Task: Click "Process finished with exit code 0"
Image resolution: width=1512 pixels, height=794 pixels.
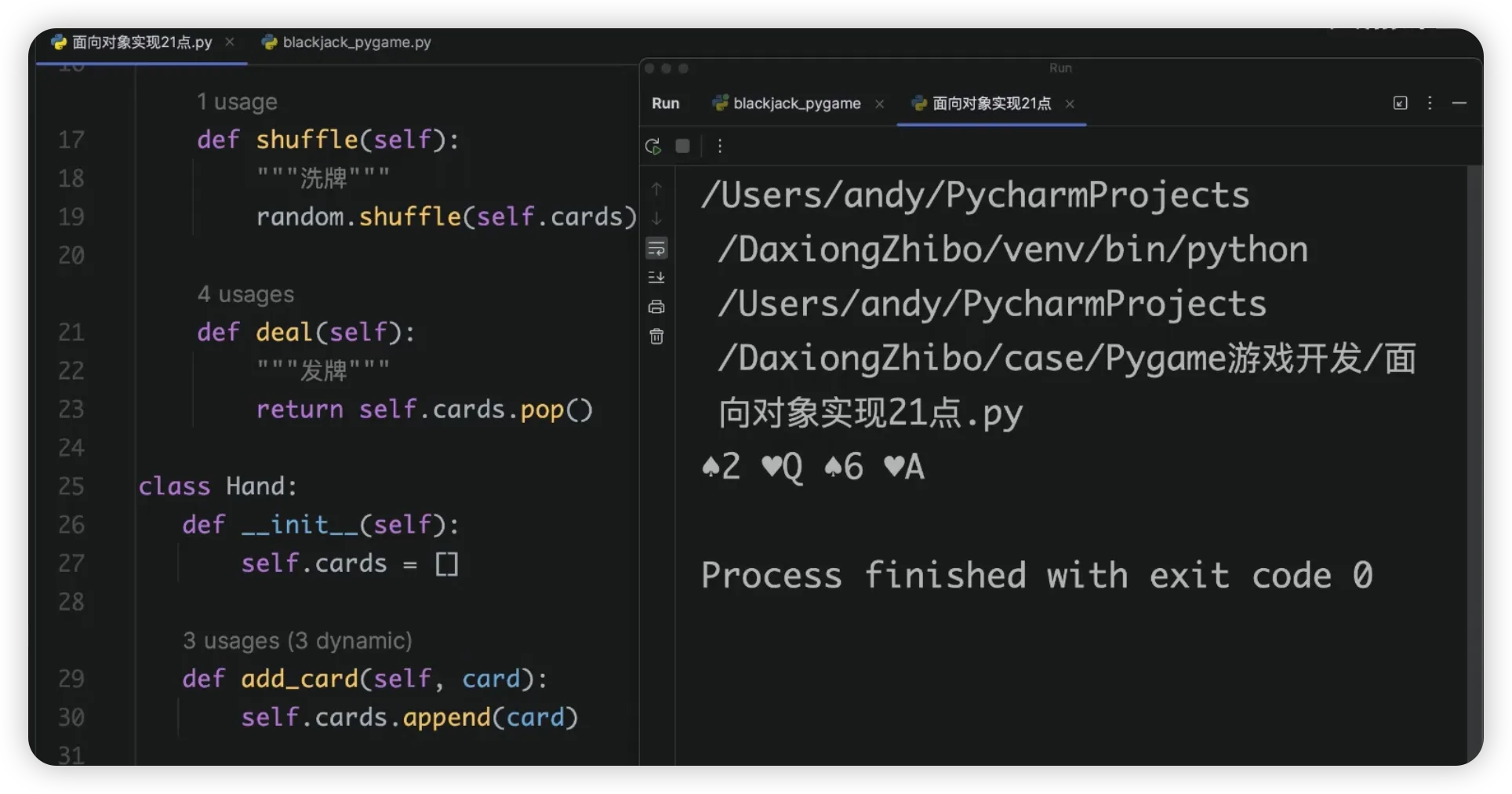Action: [x=1037, y=576]
